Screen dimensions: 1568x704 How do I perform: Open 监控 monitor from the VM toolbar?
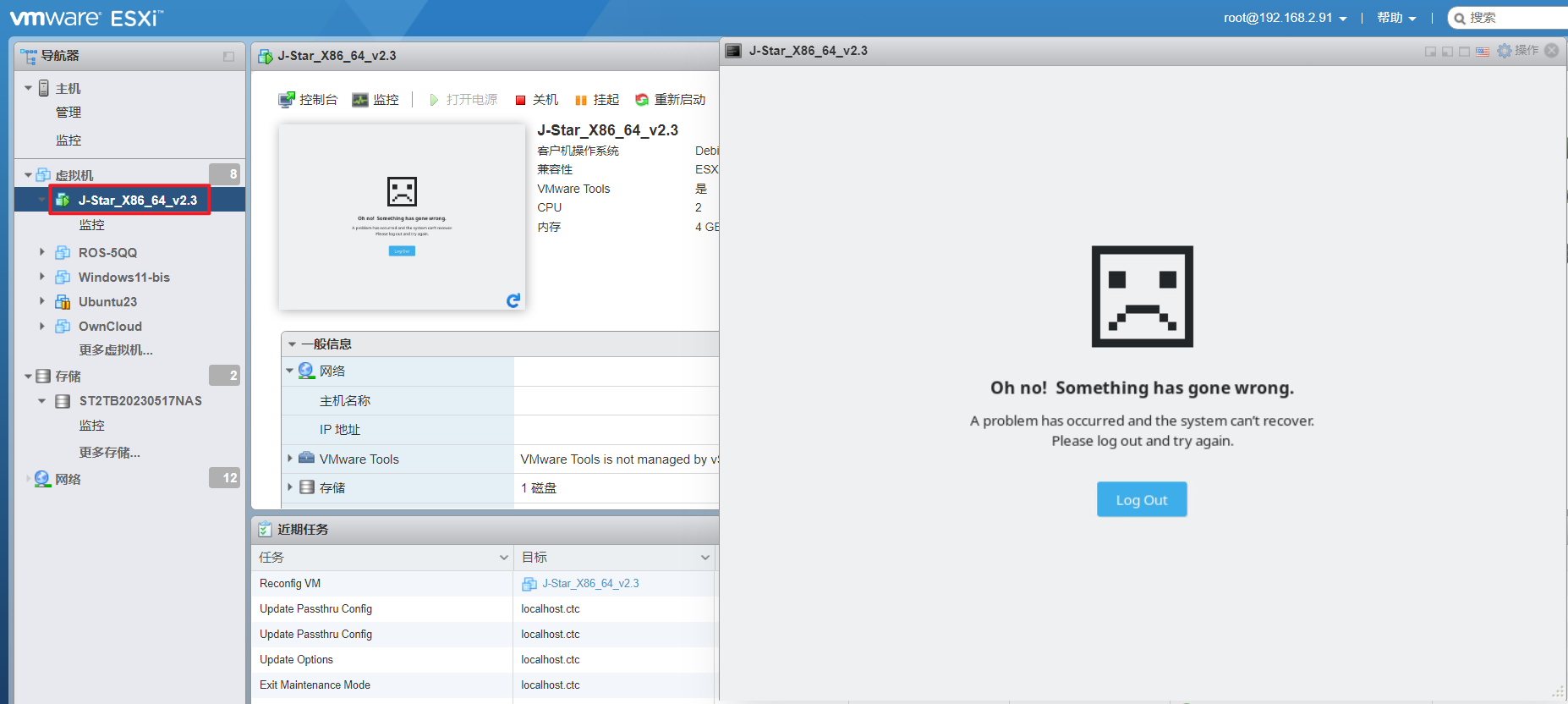click(376, 100)
